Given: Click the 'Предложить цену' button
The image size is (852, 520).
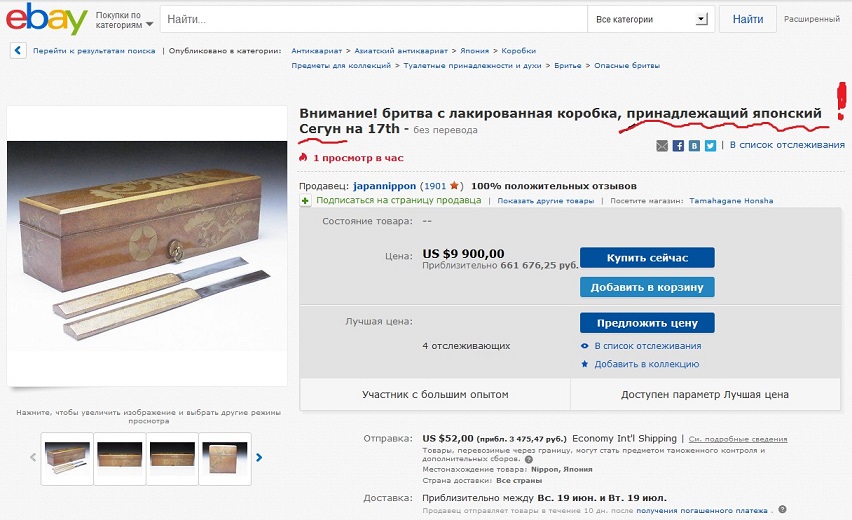Looking at the screenshot, I should point(647,323).
